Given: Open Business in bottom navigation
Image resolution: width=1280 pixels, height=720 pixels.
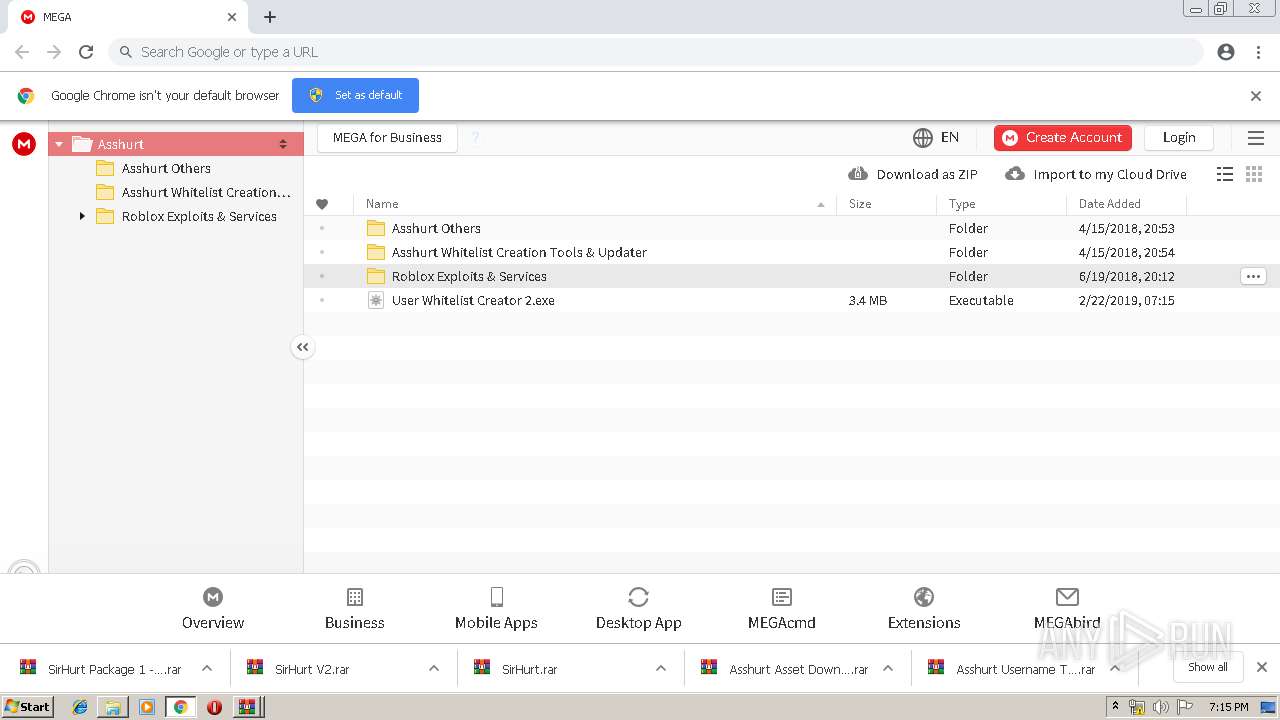Looking at the screenshot, I should [354, 608].
